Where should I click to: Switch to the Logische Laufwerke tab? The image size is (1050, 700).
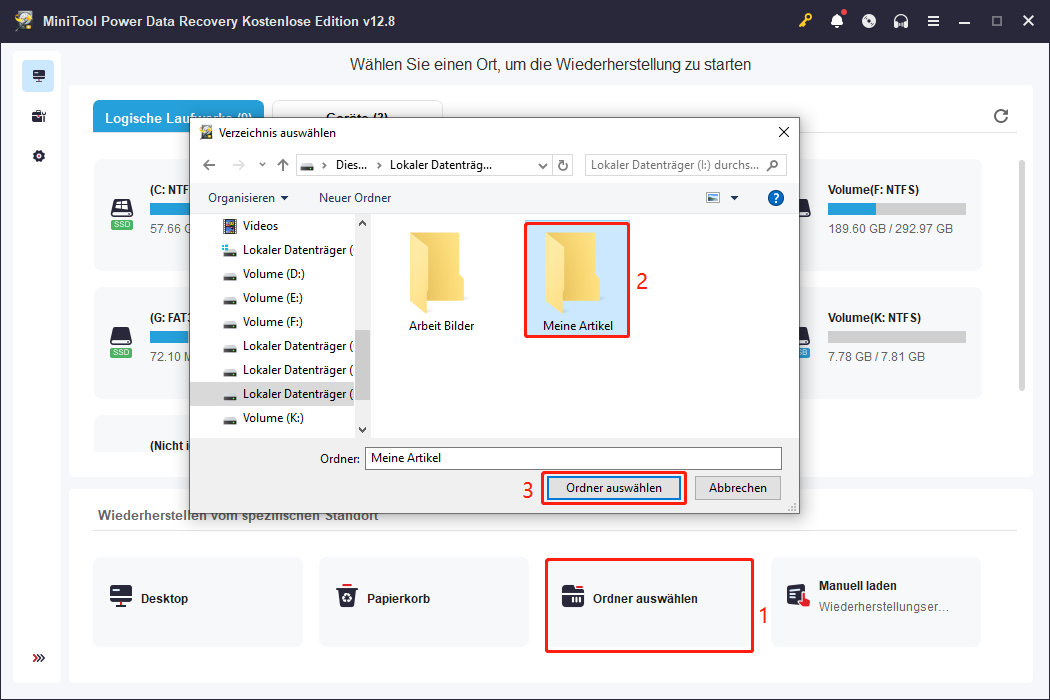click(x=178, y=116)
